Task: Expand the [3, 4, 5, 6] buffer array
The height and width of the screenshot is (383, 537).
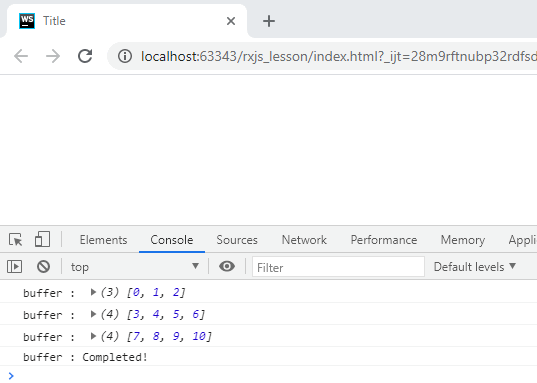Action: (93, 314)
